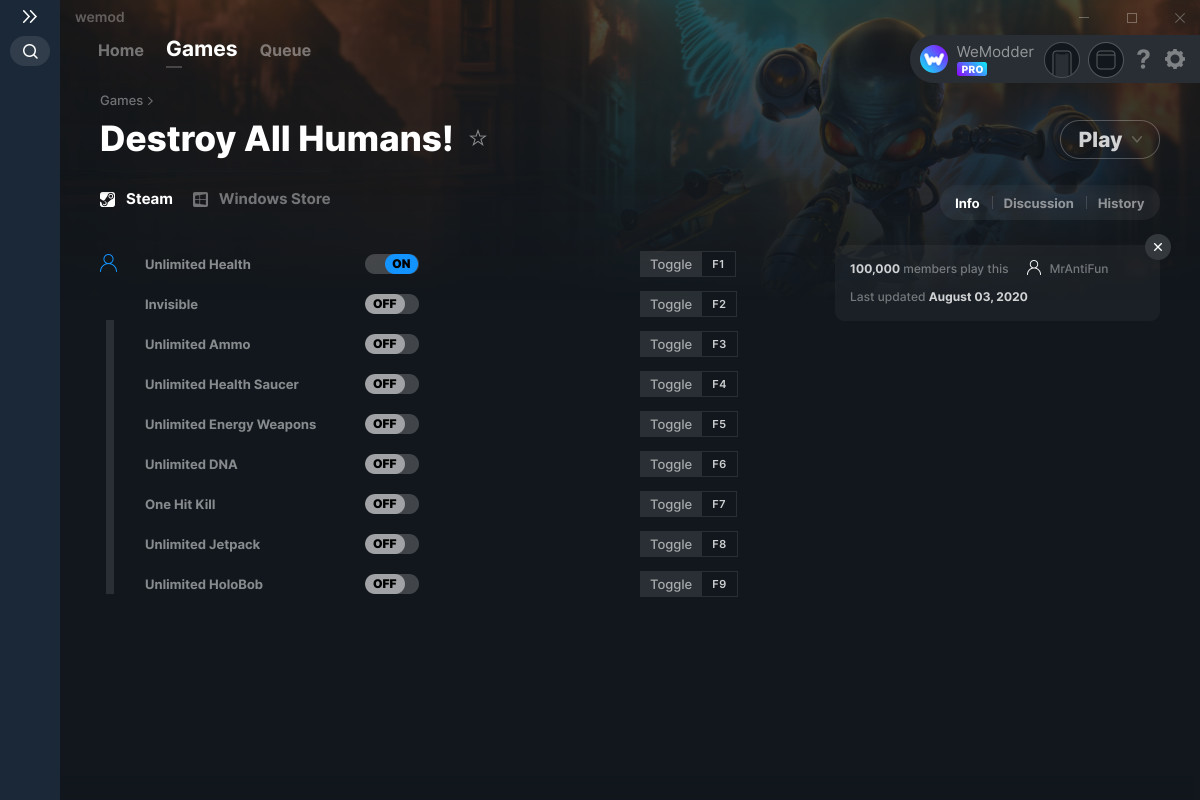
Task: Change the F9 hotkey for Unlimited HoloBob
Action: click(719, 584)
